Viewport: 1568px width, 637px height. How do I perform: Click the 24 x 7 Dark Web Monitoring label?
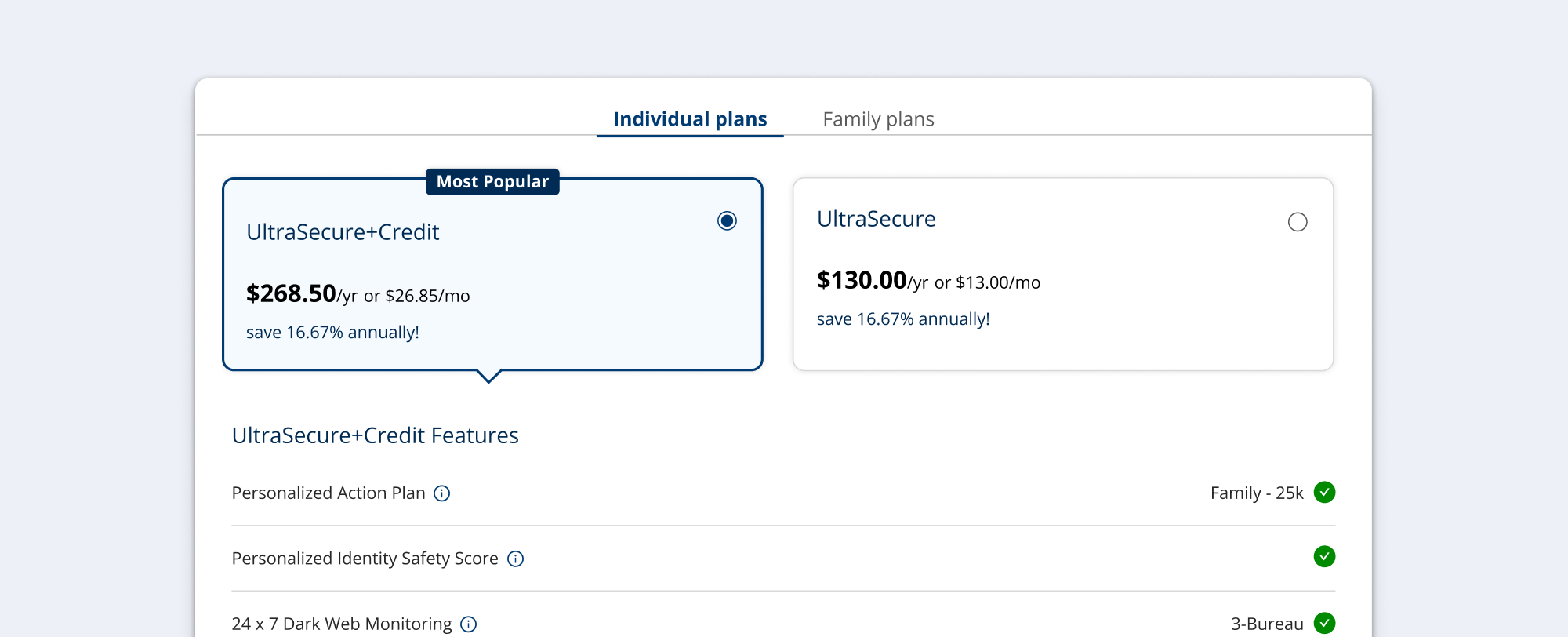tap(342, 624)
